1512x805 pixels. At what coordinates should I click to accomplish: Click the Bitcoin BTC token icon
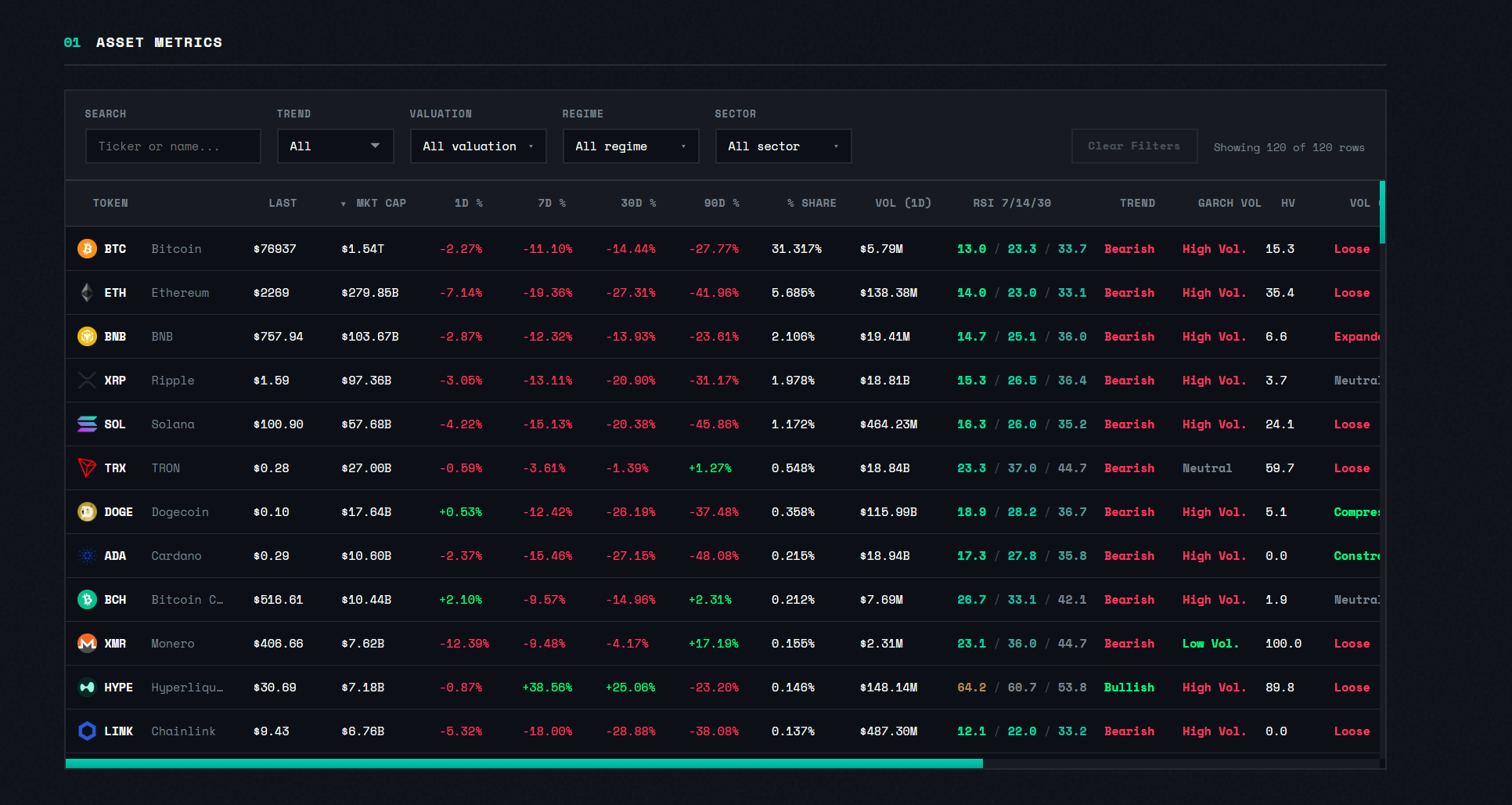click(x=86, y=248)
